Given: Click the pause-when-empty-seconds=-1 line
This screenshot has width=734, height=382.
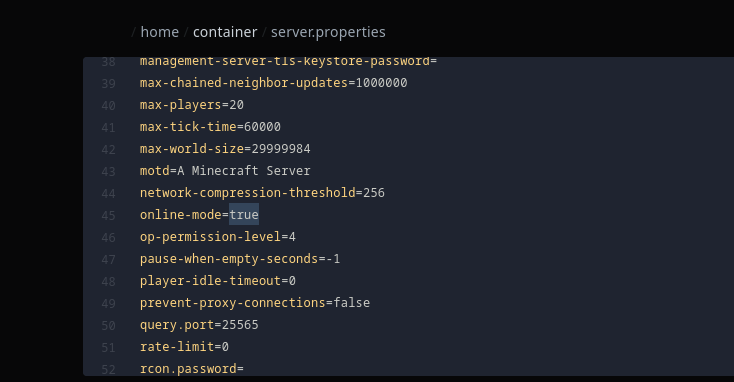Looking at the screenshot, I should point(240,259).
